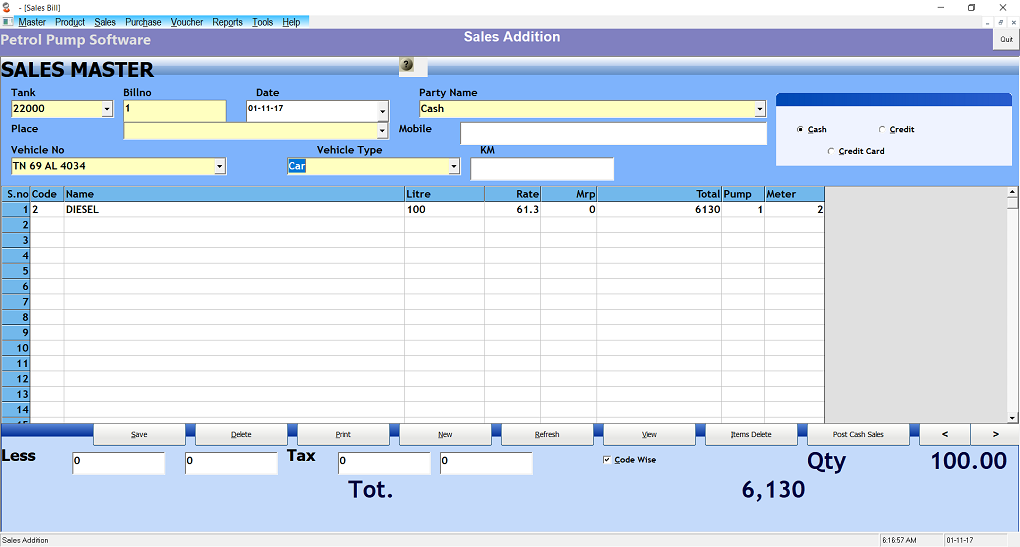Click the Quit button at top right
This screenshot has height=547, width=1020.
coord(1006,40)
